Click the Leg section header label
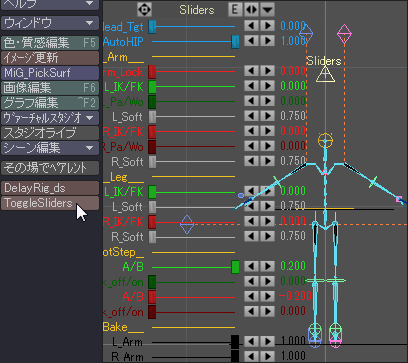 (x=123, y=177)
